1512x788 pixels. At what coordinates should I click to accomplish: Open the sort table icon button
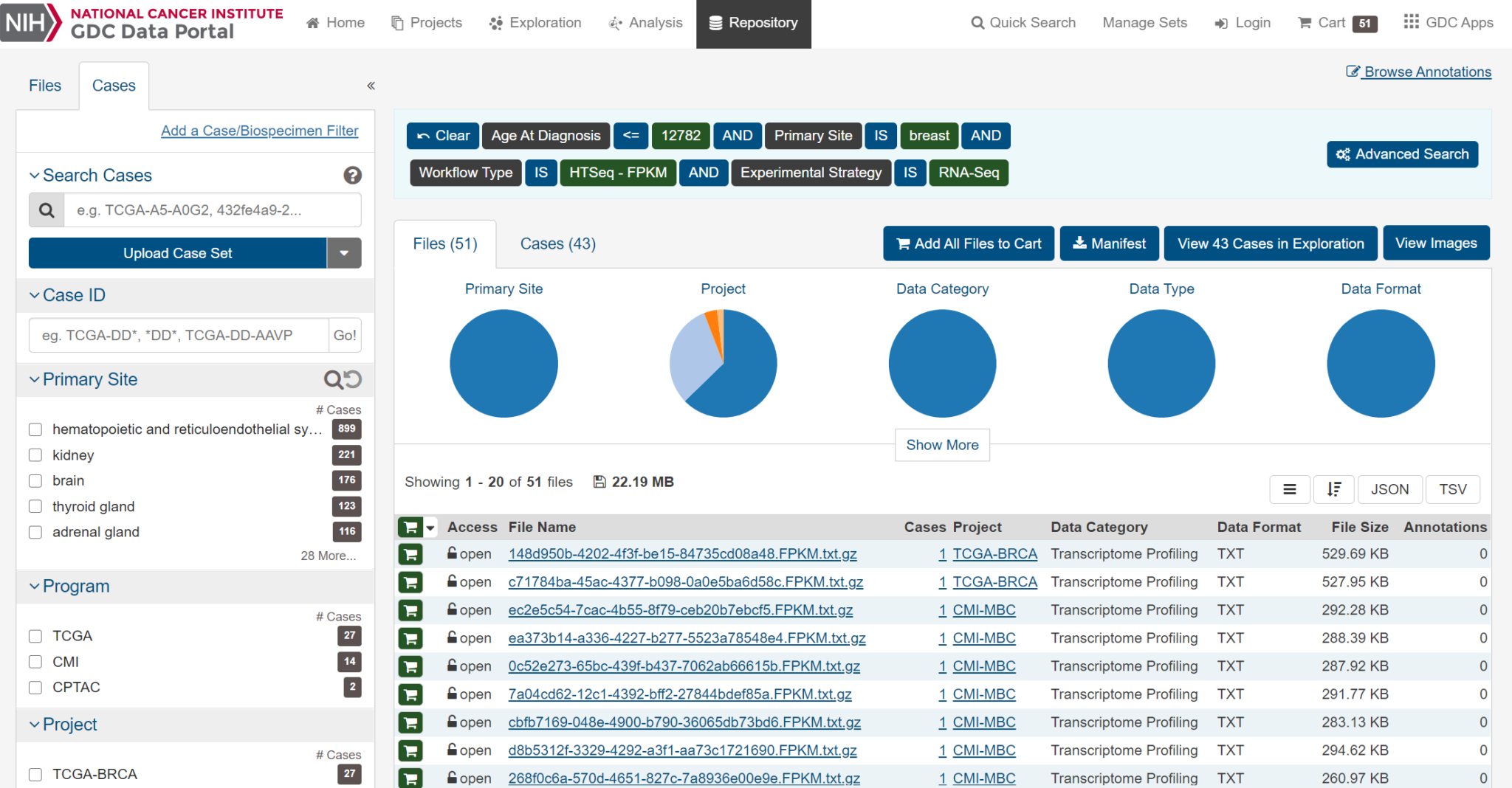(x=1333, y=489)
